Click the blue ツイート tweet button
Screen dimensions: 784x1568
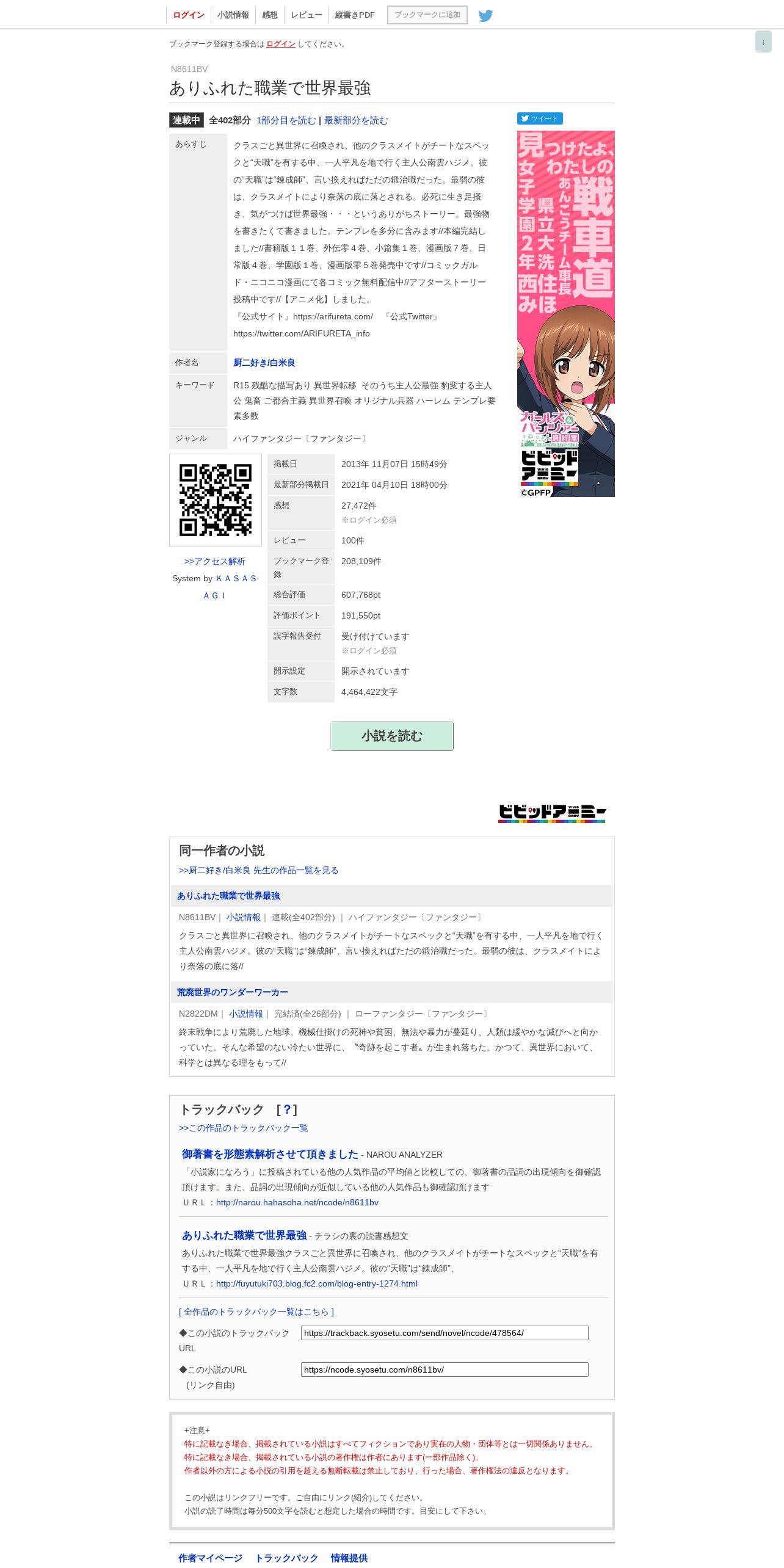(540, 118)
